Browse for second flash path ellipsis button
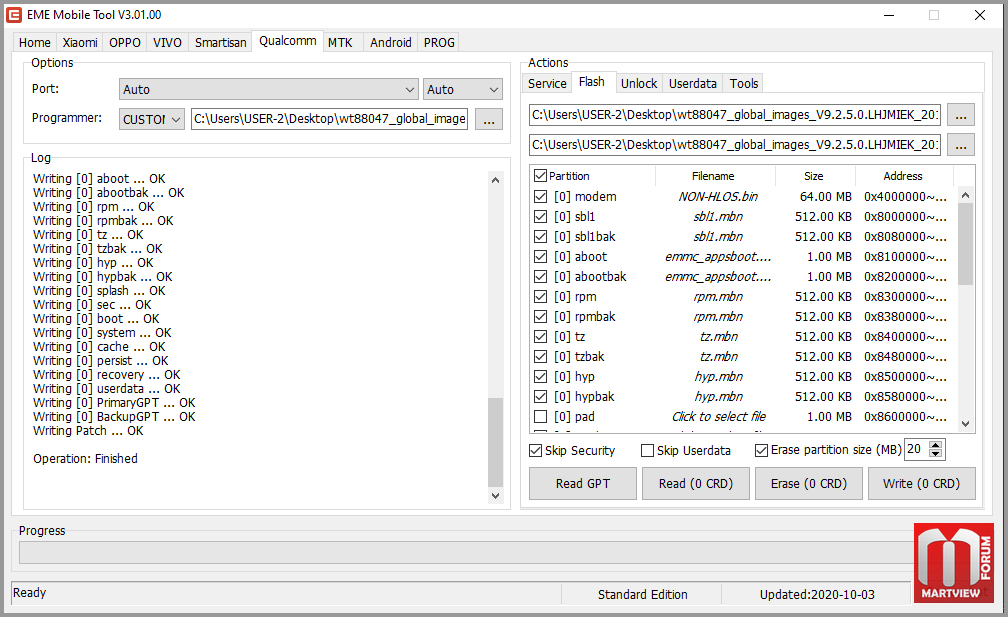The image size is (1008, 617). pyautogui.click(x=960, y=145)
